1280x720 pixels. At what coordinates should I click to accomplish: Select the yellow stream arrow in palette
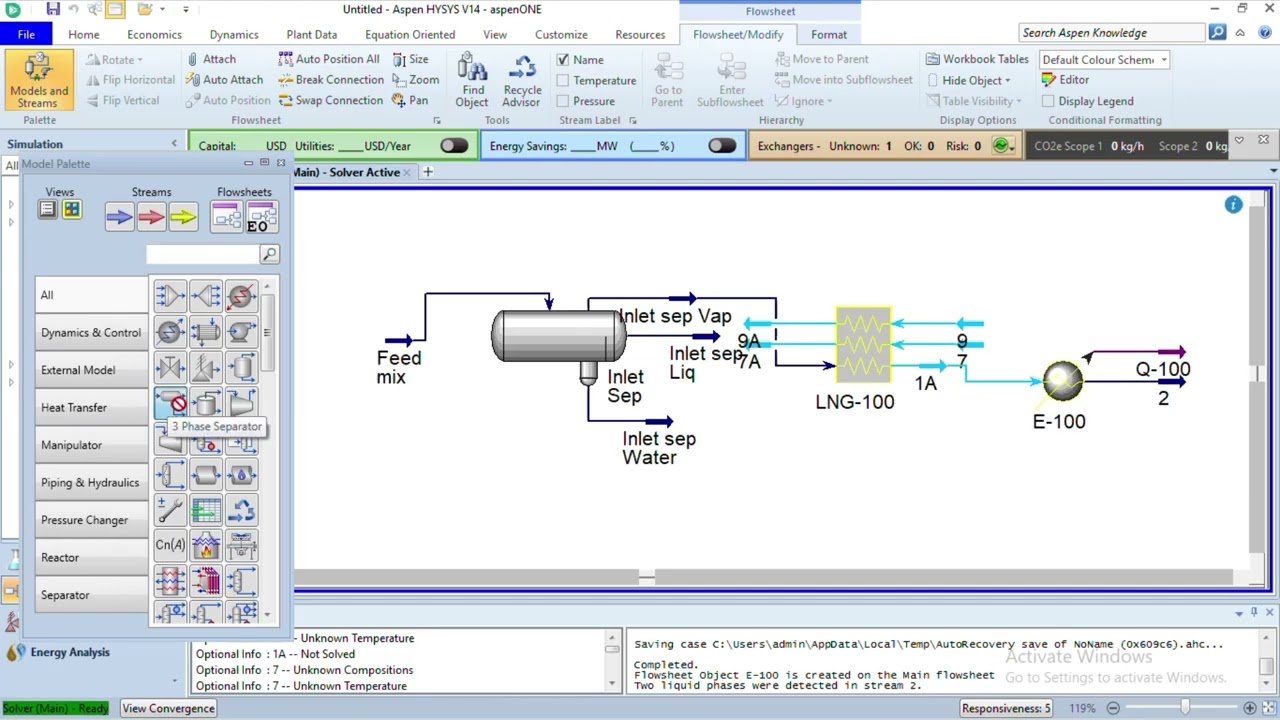pos(183,216)
